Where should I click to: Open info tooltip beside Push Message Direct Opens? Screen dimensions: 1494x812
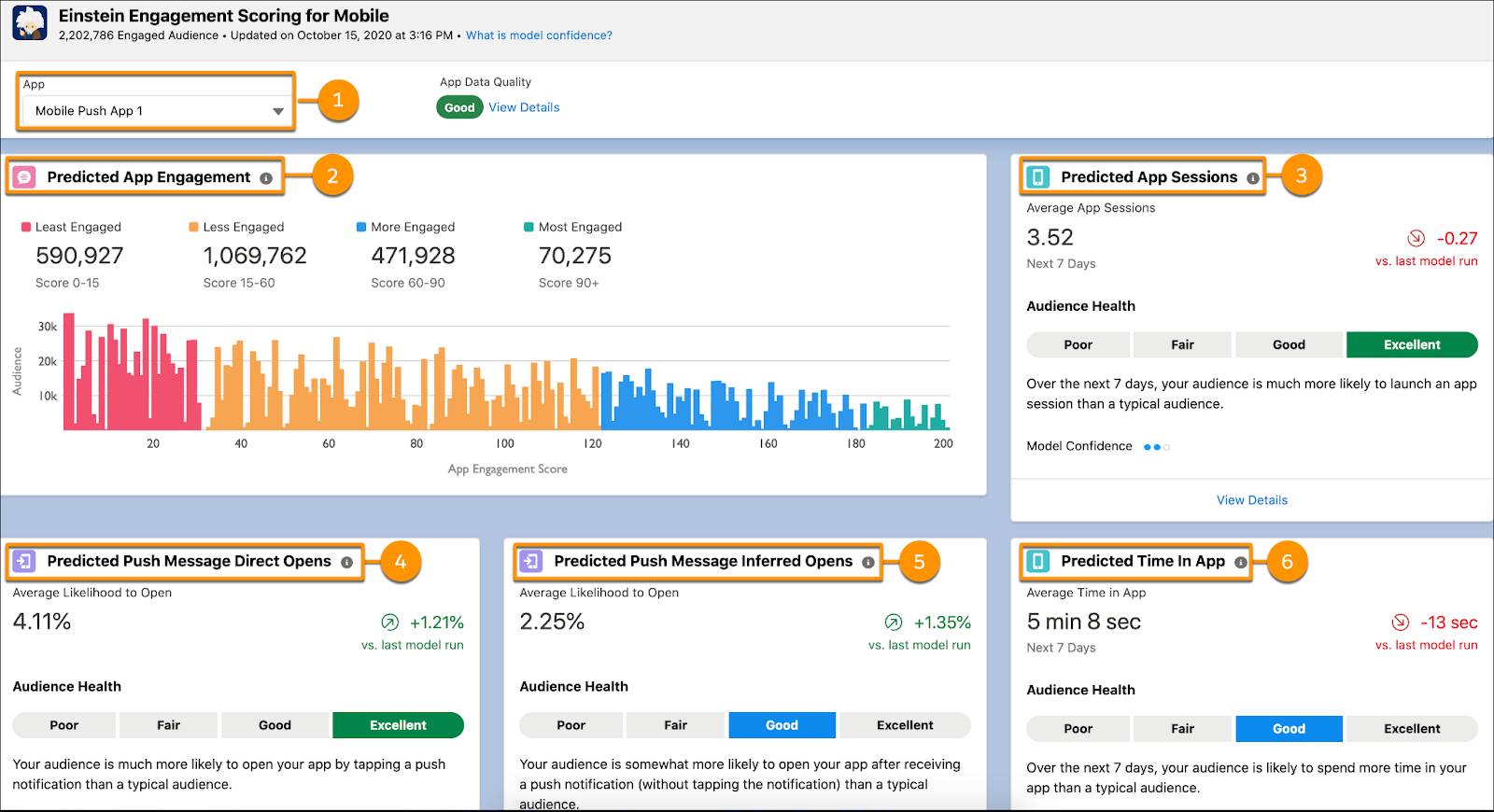(x=346, y=562)
